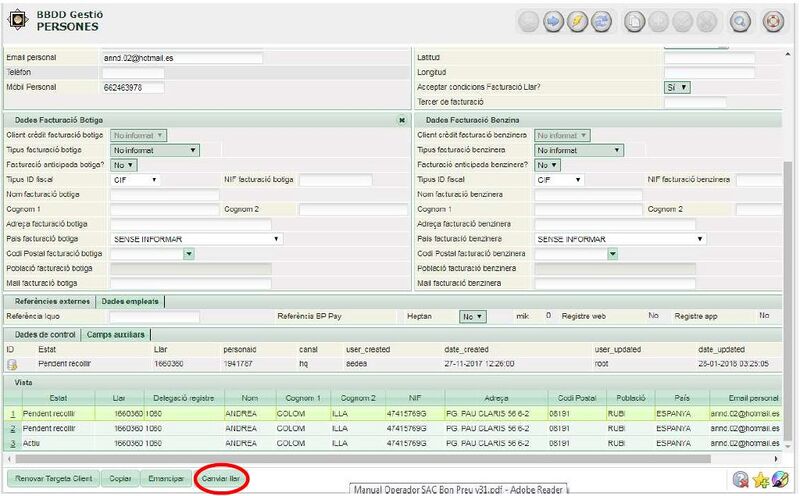Click the blue forward arrow toolbar icon
This screenshot has height=496, width=800.
click(x=553, y=20)
